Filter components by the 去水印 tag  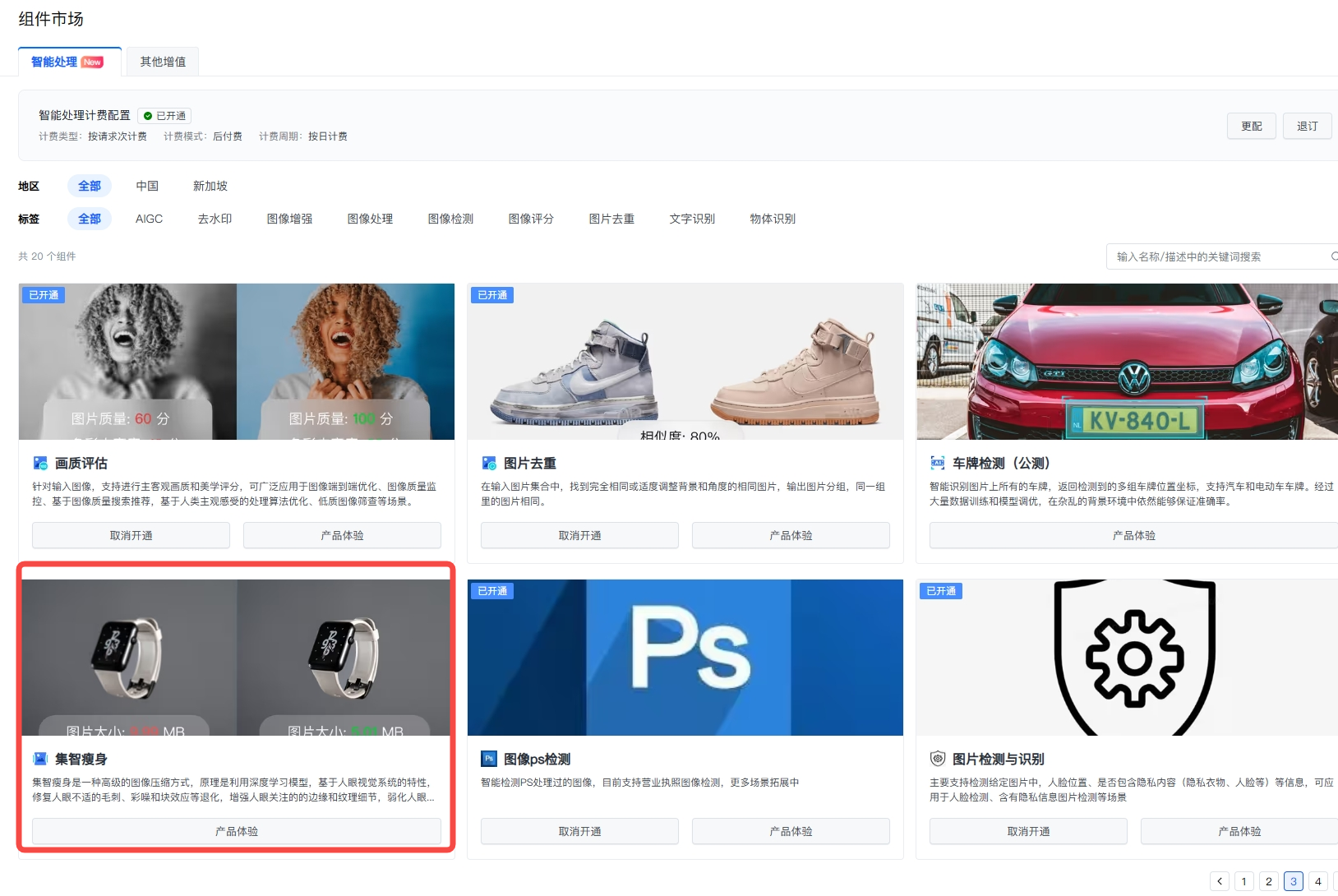[215, 219]
